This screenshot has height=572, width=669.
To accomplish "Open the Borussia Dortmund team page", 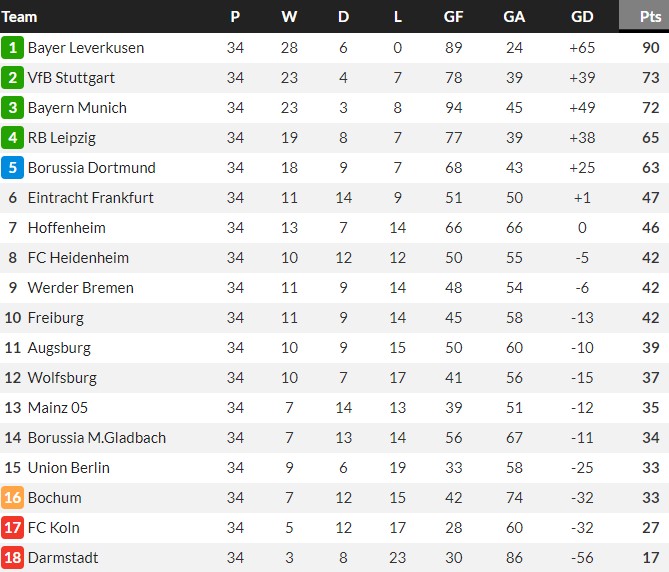I will [x=92, y=168].
